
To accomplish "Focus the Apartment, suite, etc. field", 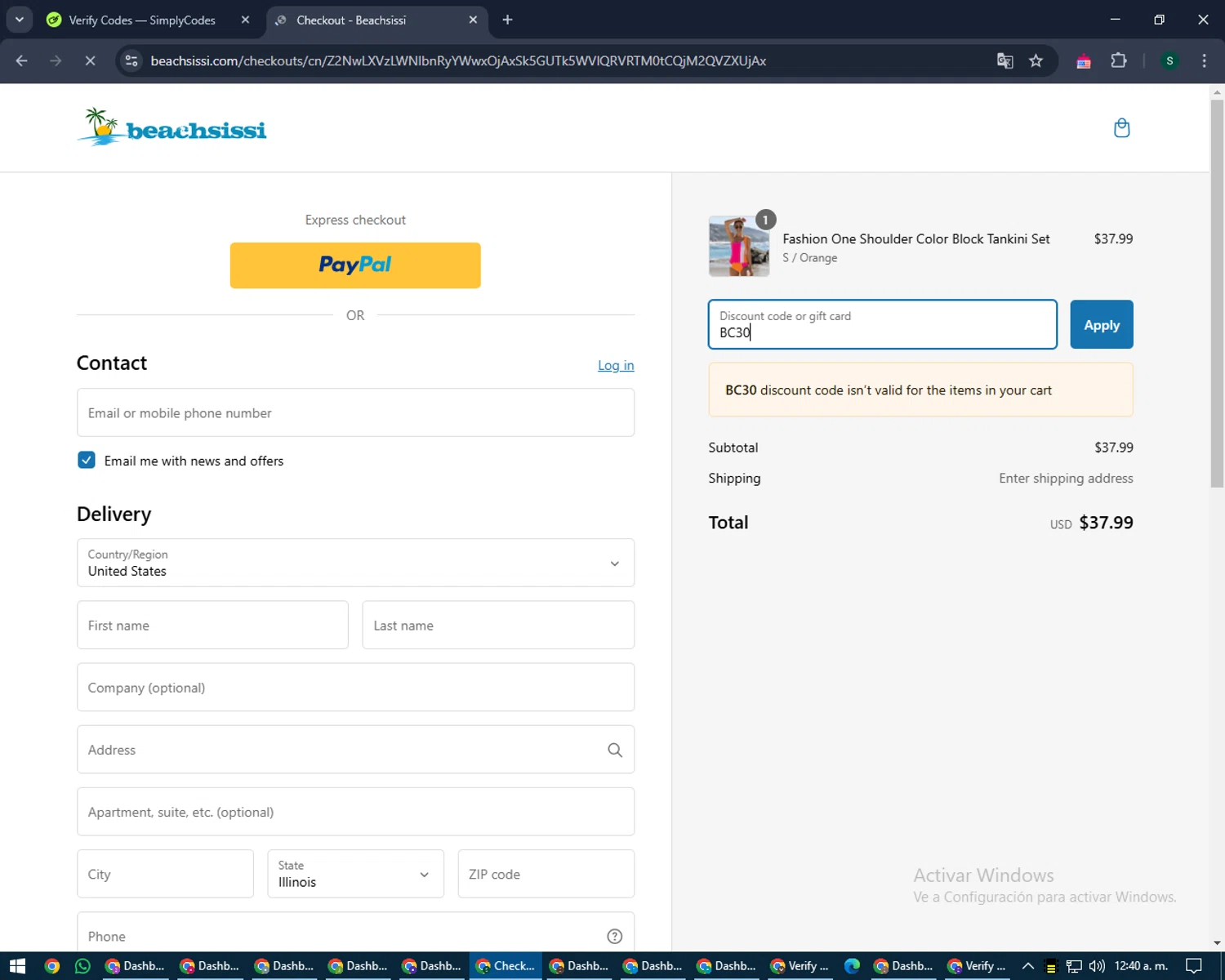I will [x=355, y=812].
